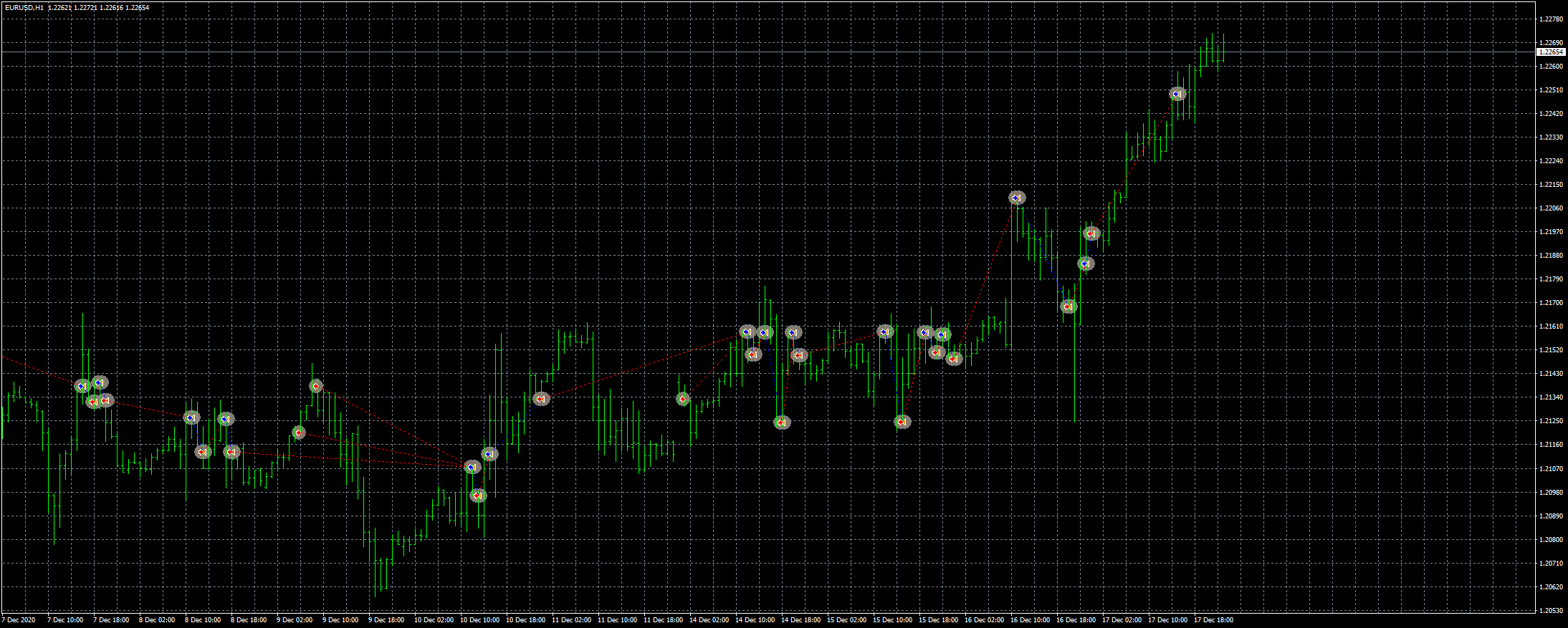Click the 1.20890 price scale label
The height and width of the screenshot is (628, 1568).
click(x=1551, y=516)
